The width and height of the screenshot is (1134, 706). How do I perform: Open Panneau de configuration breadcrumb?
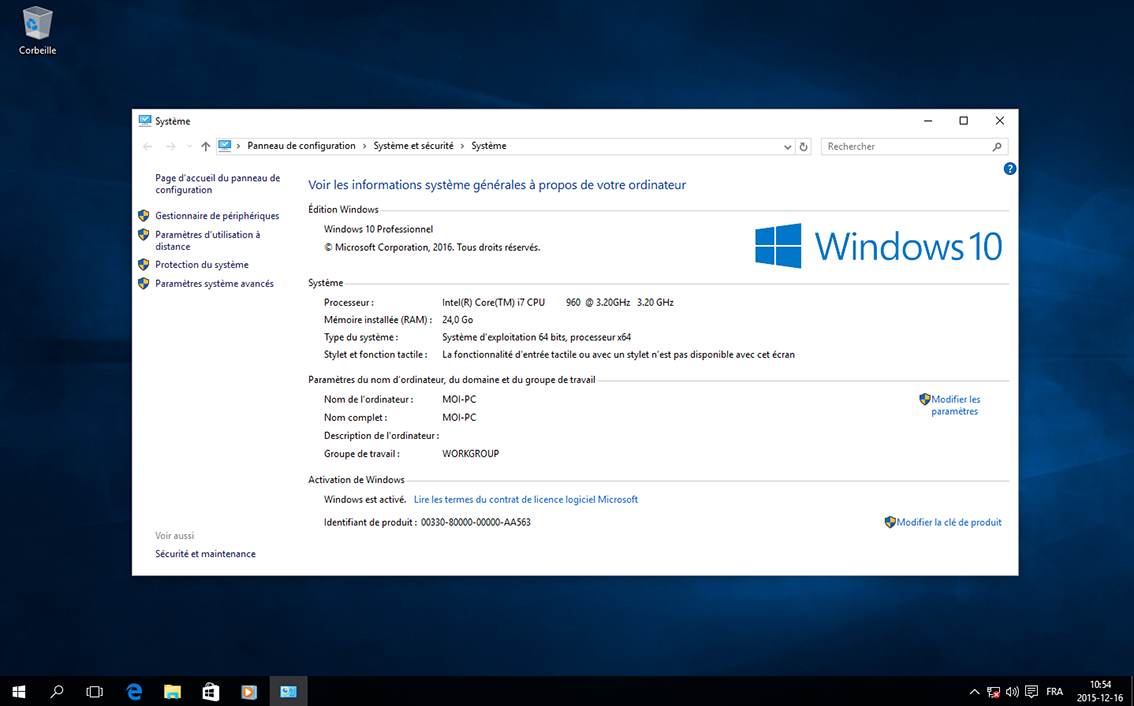click(302, 145)
